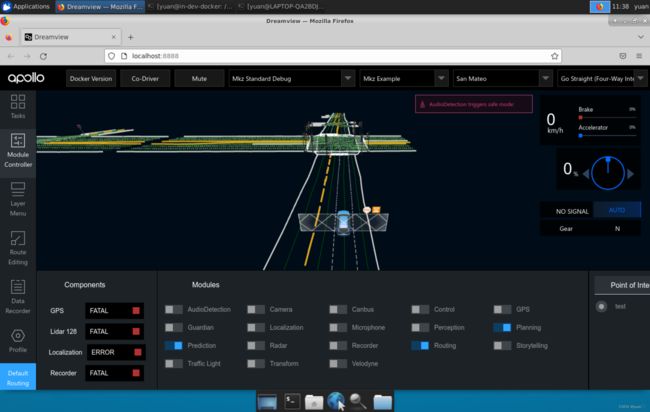The image size is (650, 412).
Task: Enable the Perception module switch
Action: tap(420, 327)
